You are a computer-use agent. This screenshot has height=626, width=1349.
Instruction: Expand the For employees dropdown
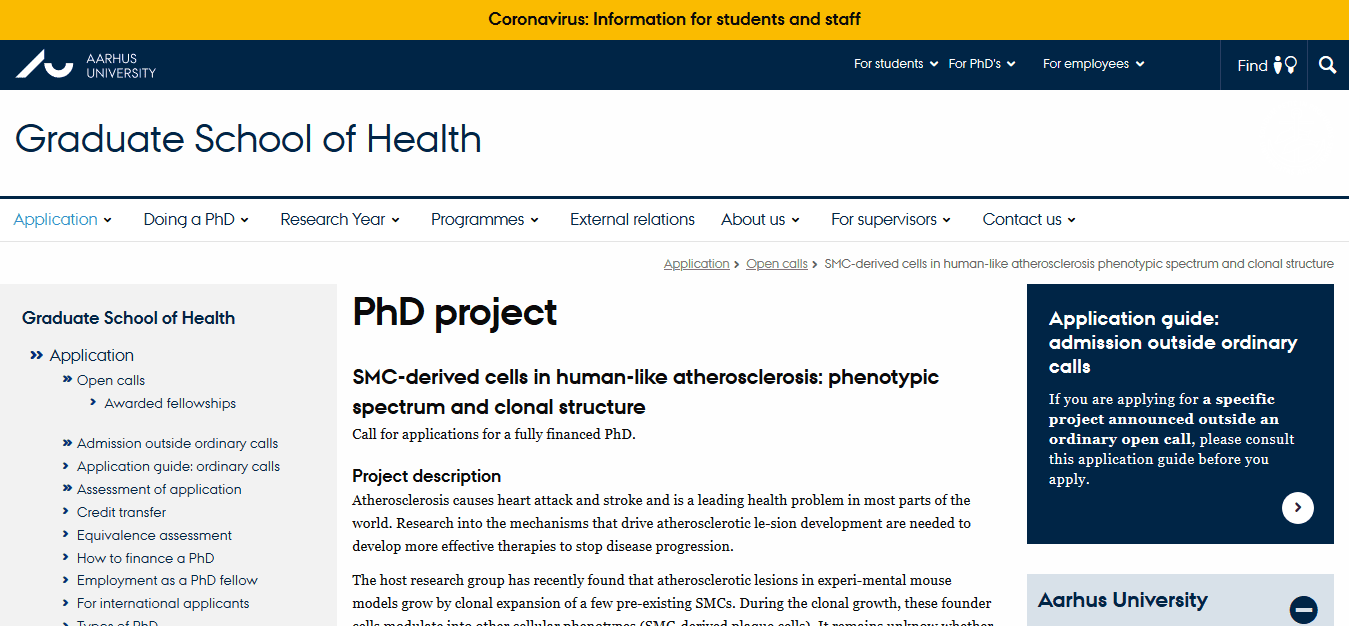pyautogui.click(x=1093, y=64)
